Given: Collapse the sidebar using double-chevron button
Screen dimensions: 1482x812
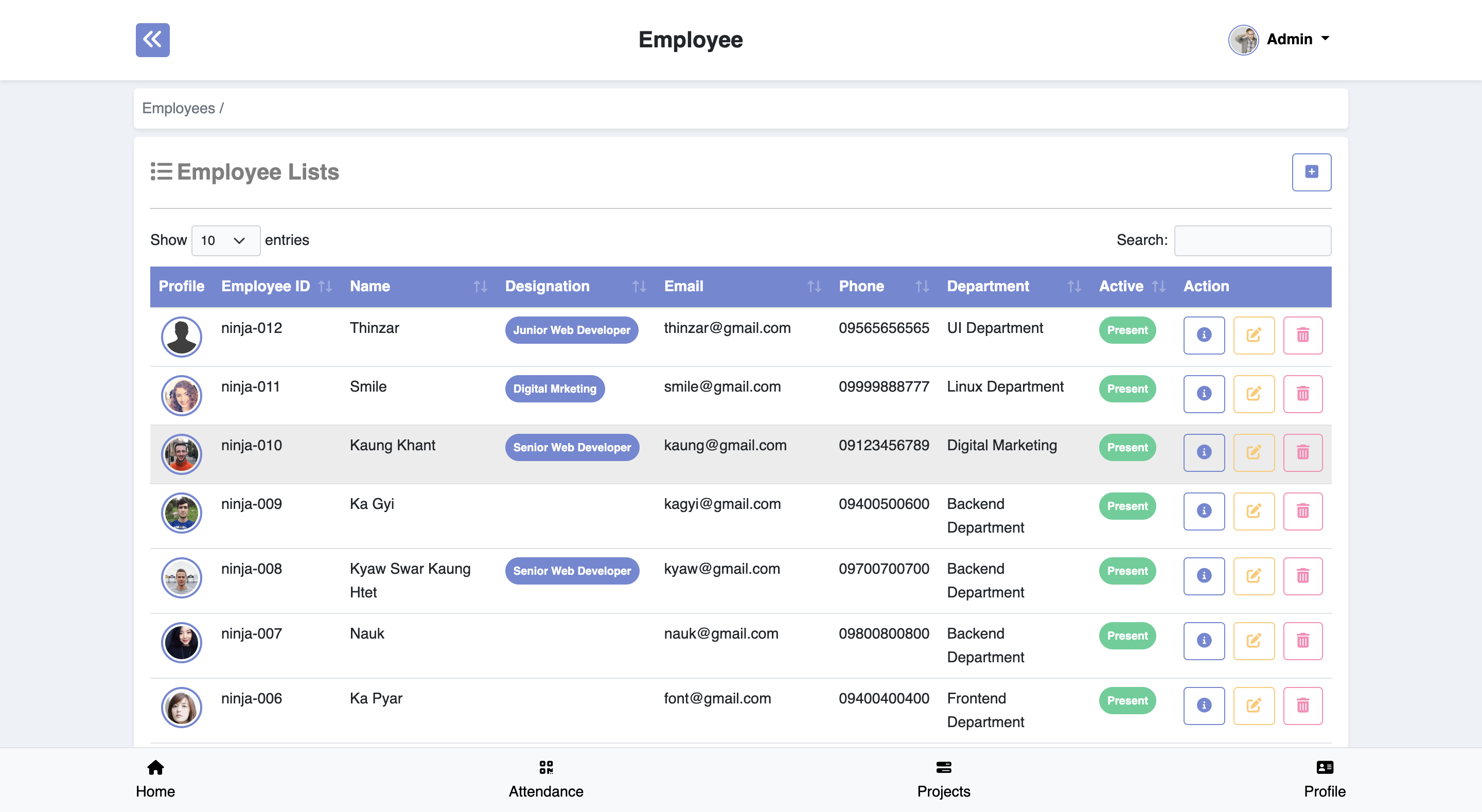Looking at the screenshot, I should tap(152, 40).
